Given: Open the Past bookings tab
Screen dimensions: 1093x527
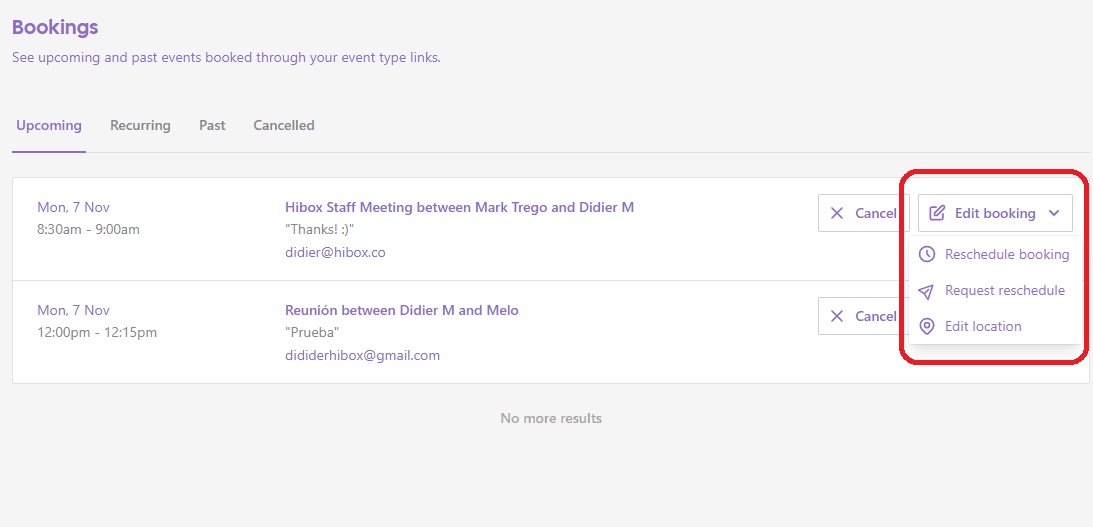Looking at the screenshot, I should pos(212,126).
